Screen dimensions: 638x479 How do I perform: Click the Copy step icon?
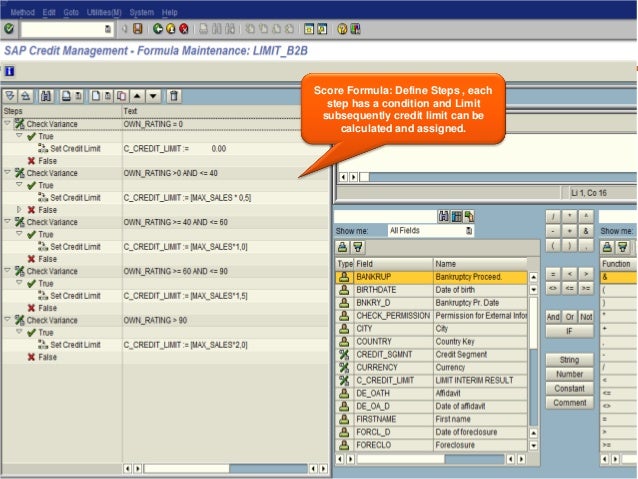[x=121, y=96]
